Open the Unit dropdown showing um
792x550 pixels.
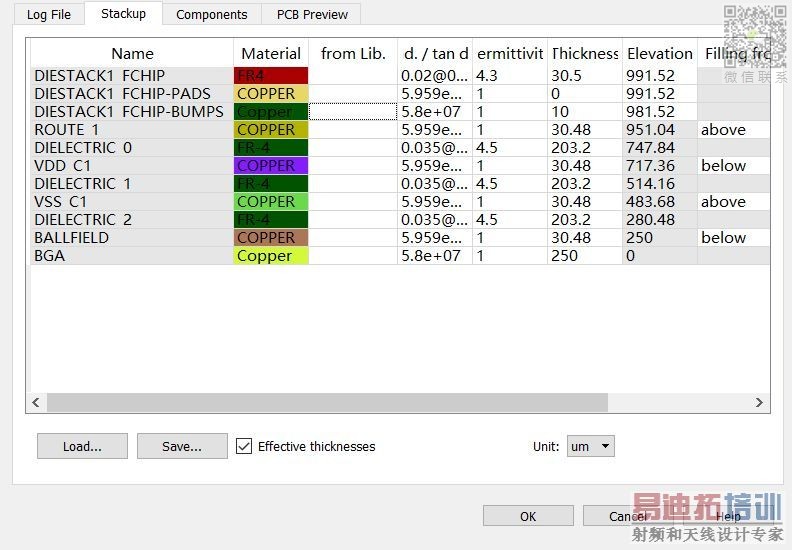point(590,446)
